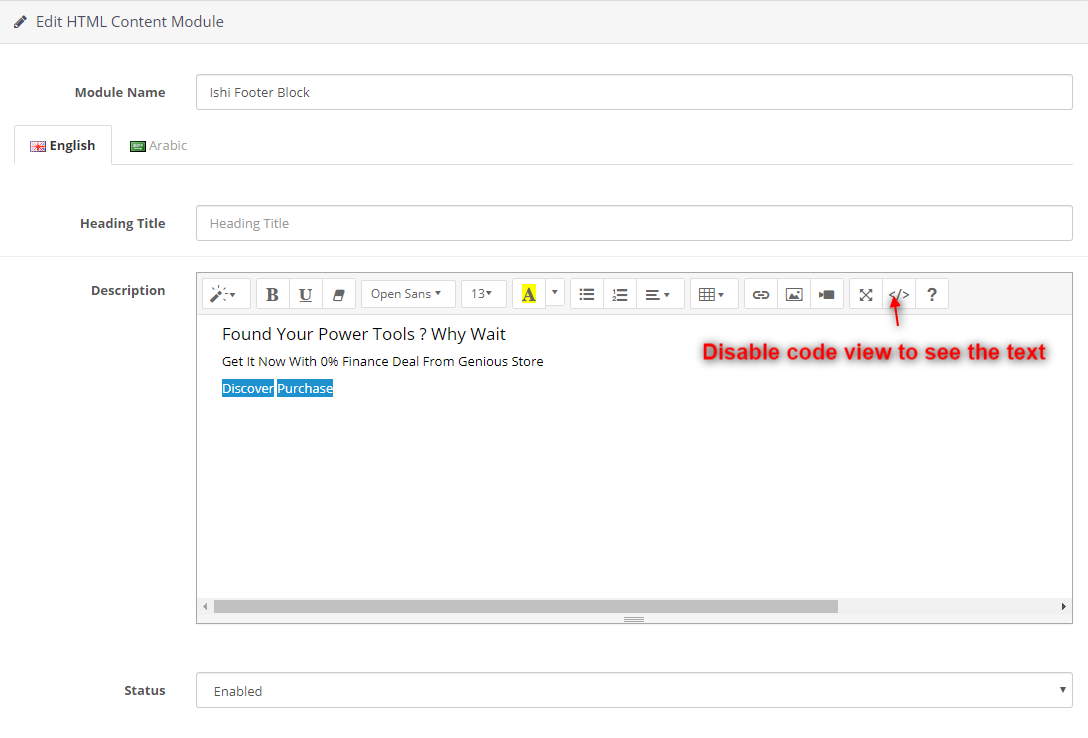This screenshot has width=1088, height=738.
Task: Toggle bold formatting in editor toolbar
Action: click(x=273, y=294)
